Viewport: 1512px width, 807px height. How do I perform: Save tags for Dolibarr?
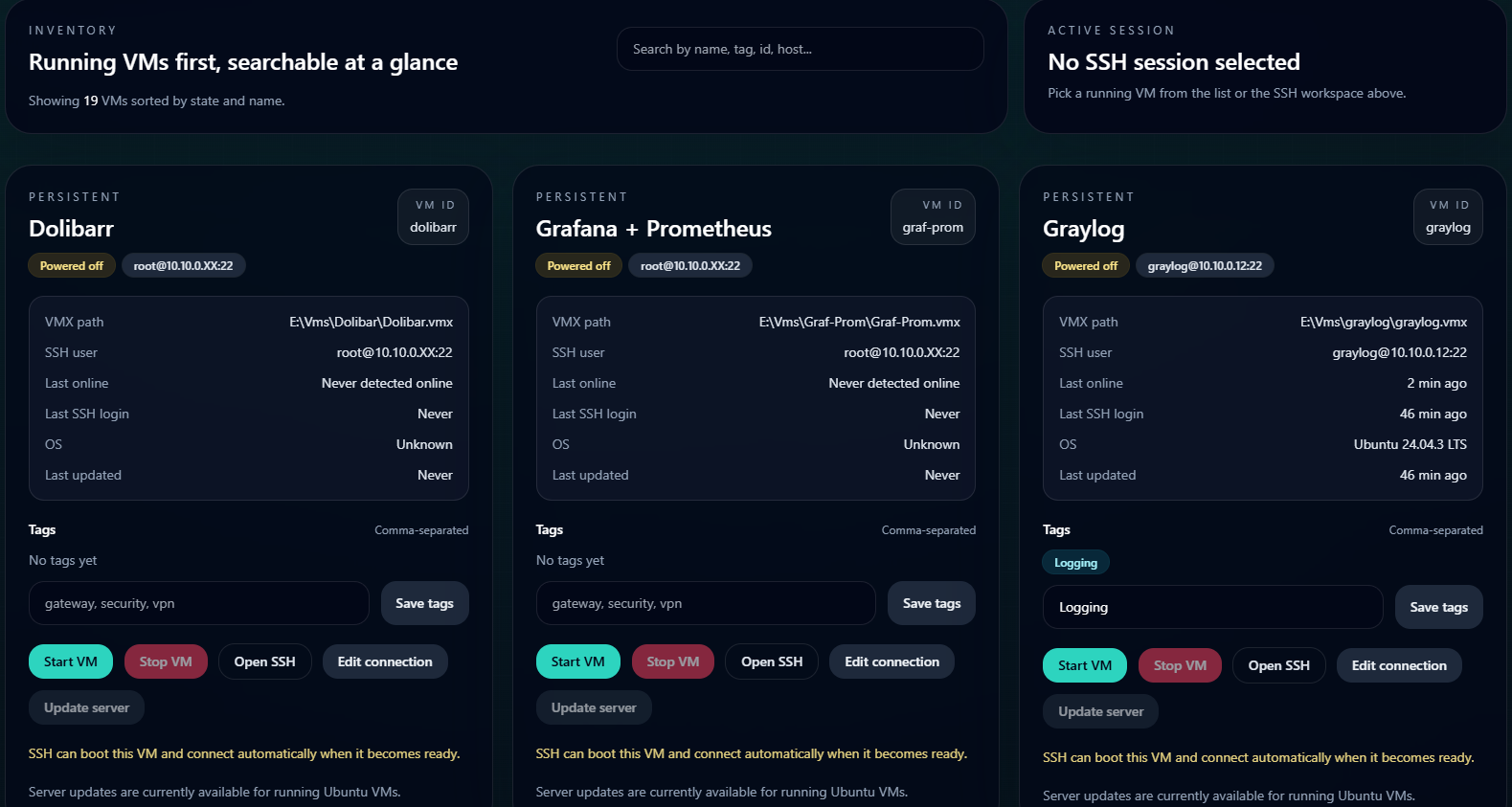(424, 603)
